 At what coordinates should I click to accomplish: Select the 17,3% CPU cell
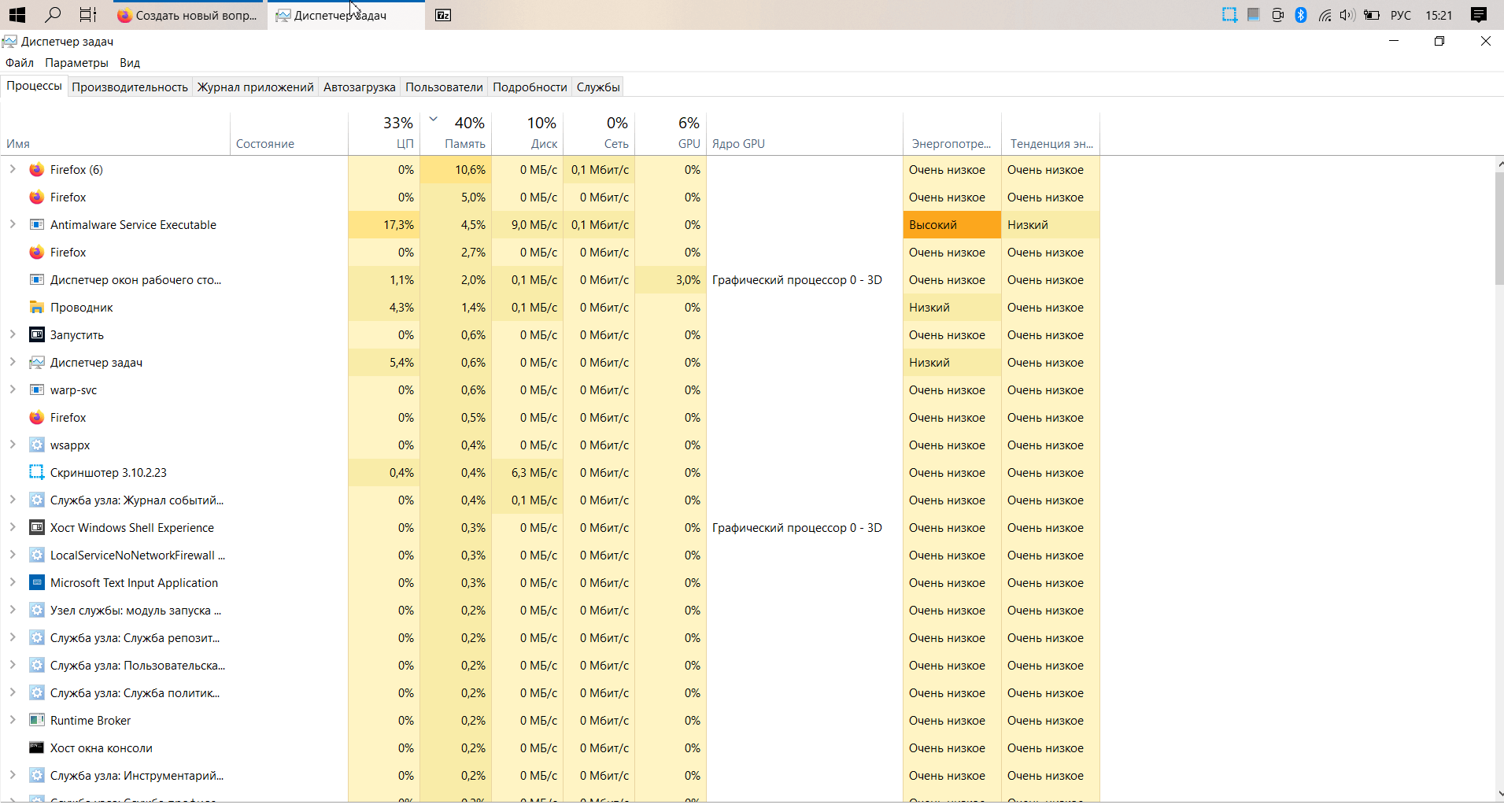[384, 225]
